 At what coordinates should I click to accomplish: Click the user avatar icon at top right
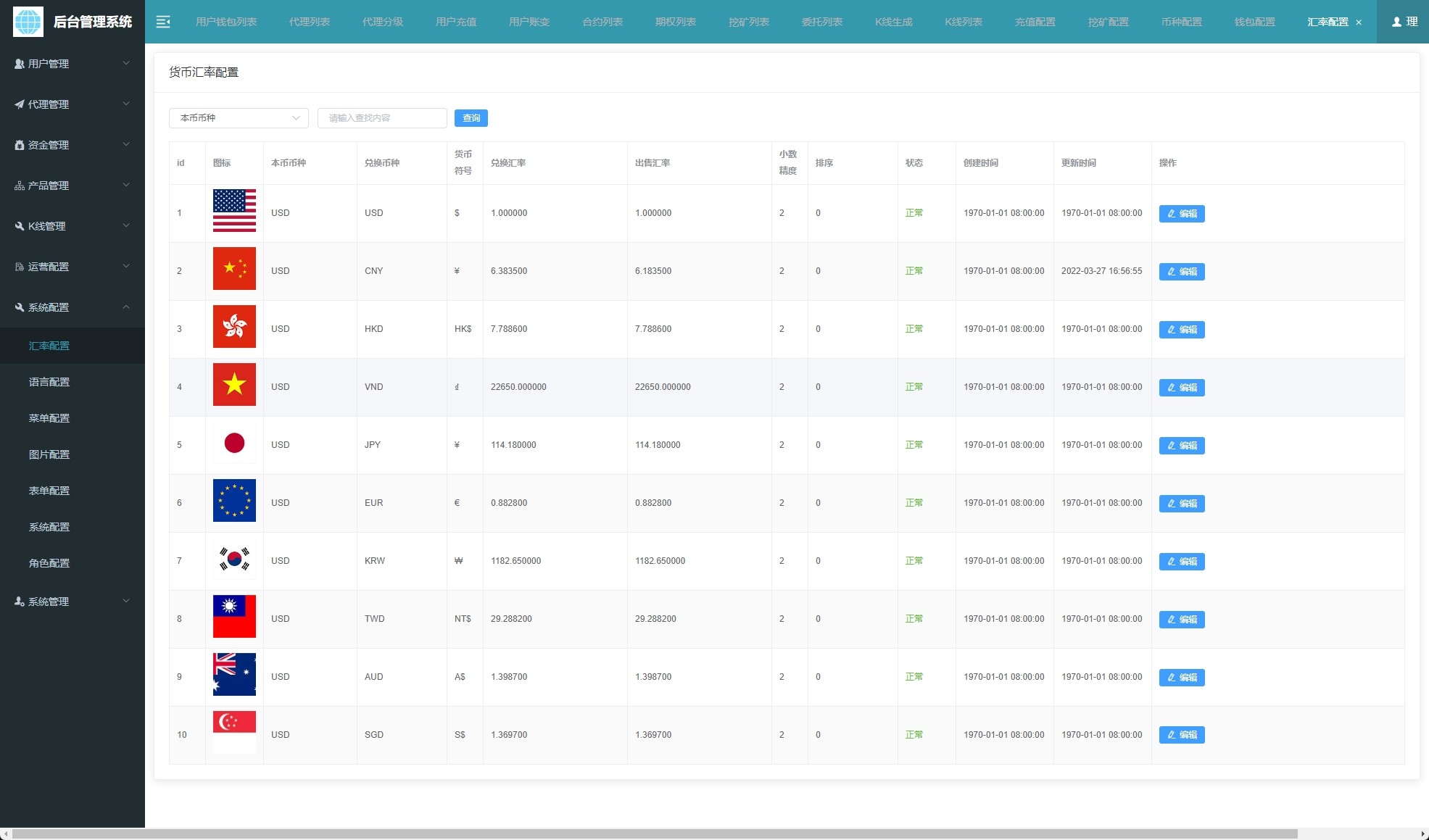[x=1396, y=22]
